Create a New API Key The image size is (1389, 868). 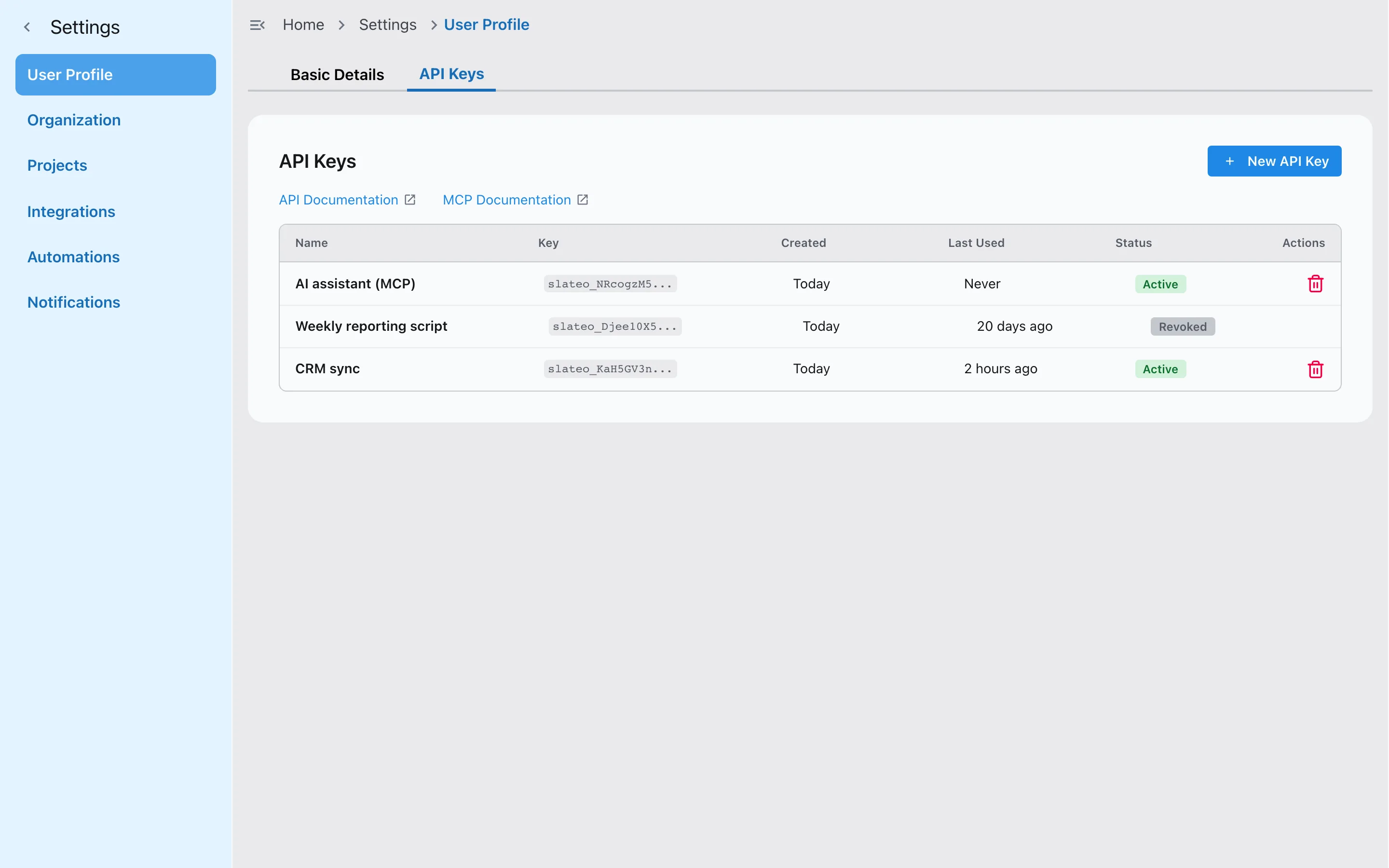click(x=1274, y=162)
